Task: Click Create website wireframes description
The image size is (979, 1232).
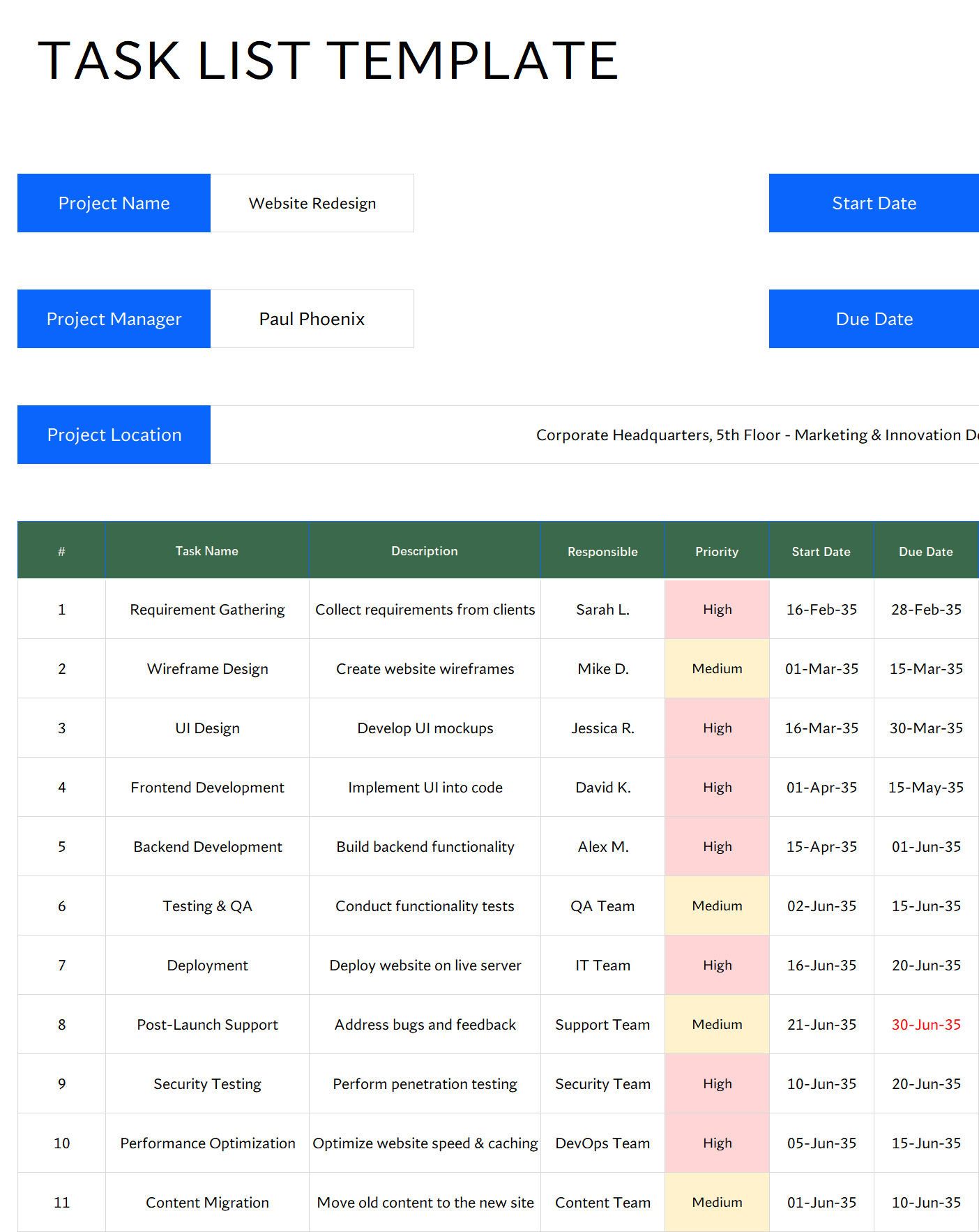Action: tap(425, 669)
